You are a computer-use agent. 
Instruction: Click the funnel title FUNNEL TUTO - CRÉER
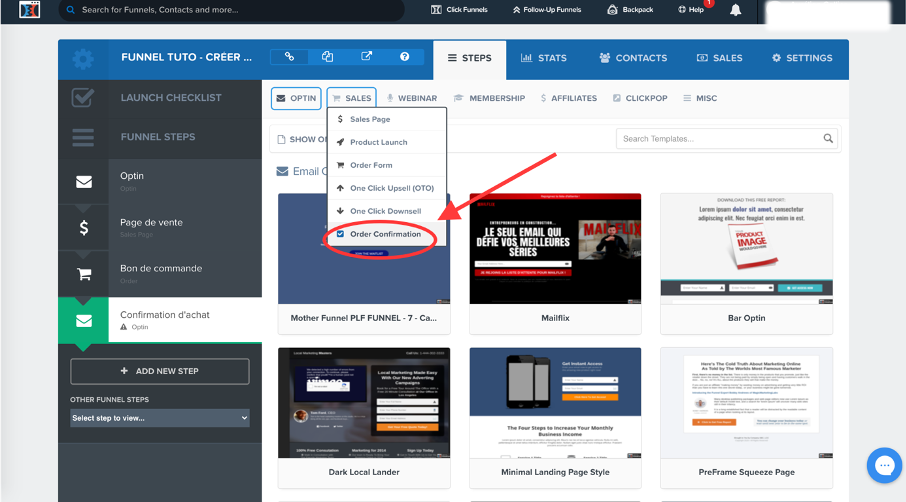tap(186, 57)
